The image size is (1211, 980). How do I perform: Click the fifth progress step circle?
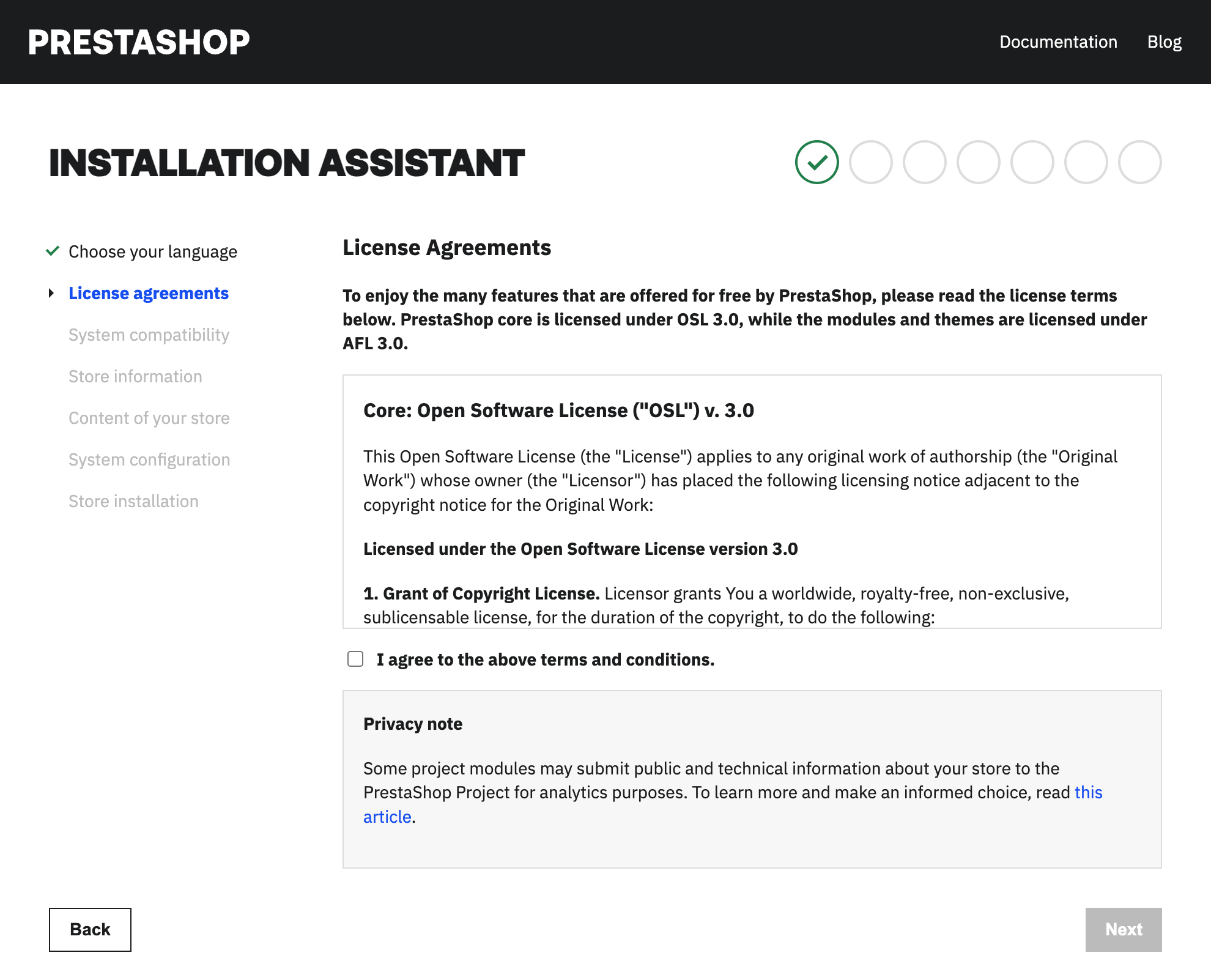click(x=1032, y=162)
